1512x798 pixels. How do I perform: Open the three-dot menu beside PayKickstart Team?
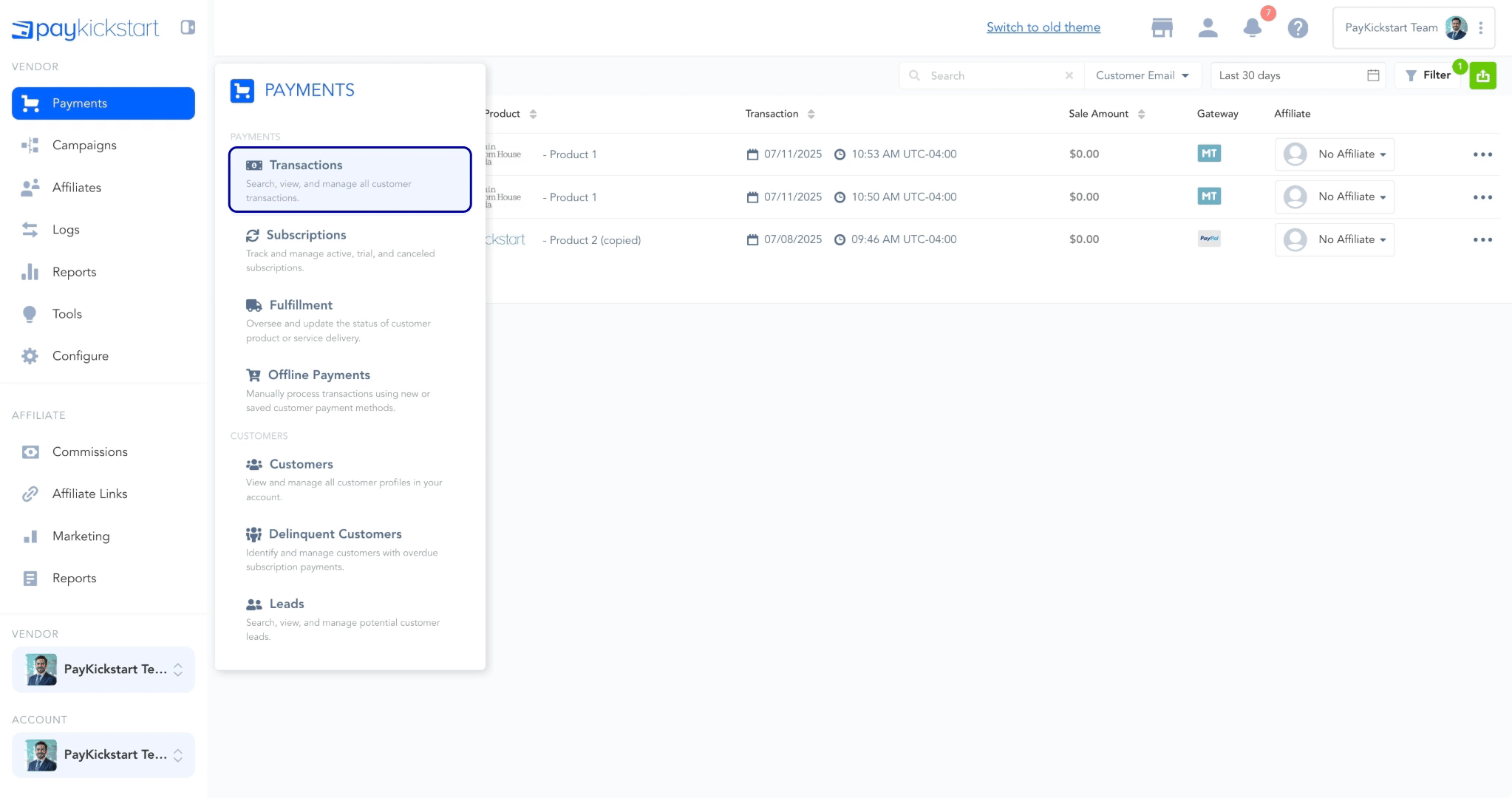tap(1481, 28)
